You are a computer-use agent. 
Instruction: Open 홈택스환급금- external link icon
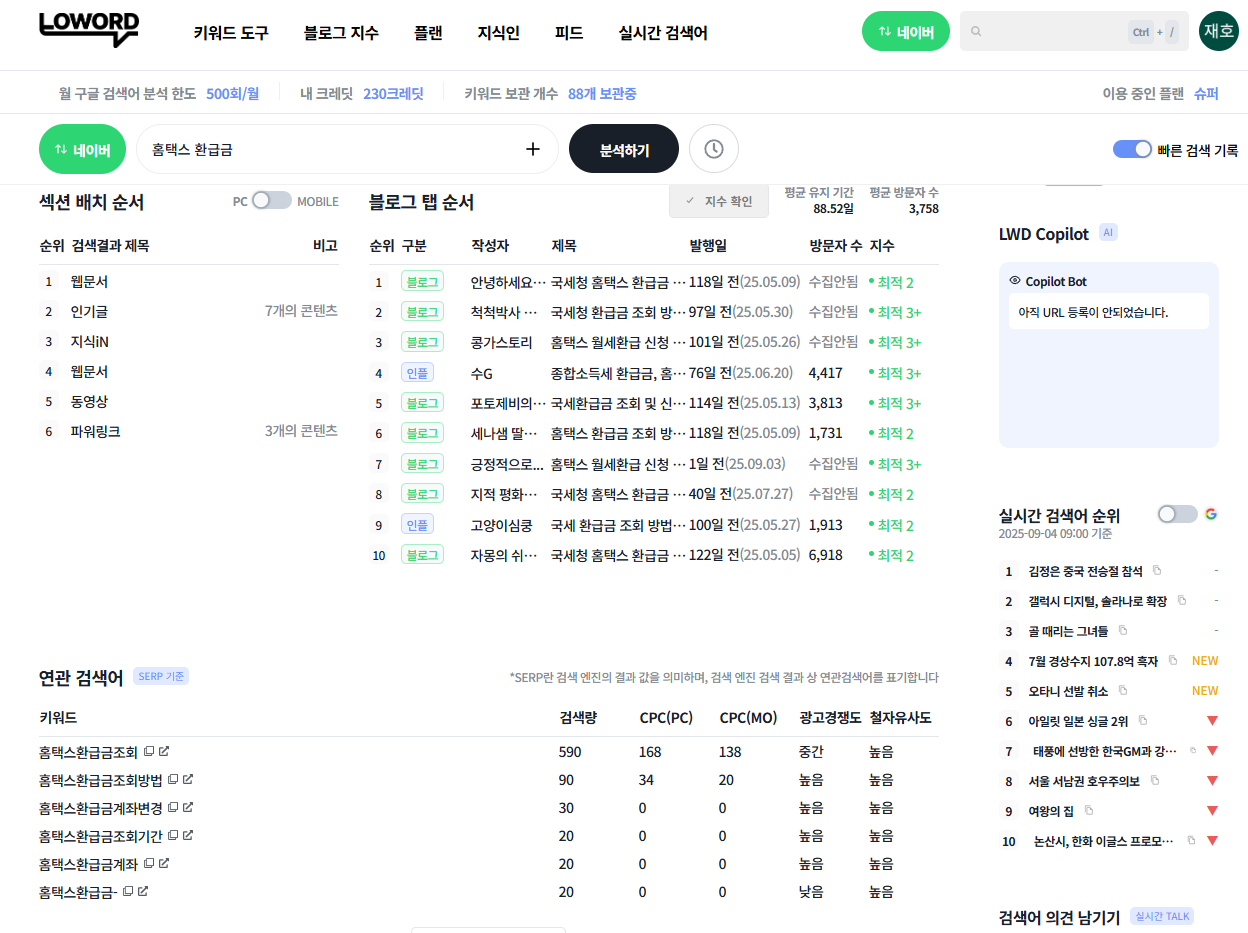coord(143,891)
